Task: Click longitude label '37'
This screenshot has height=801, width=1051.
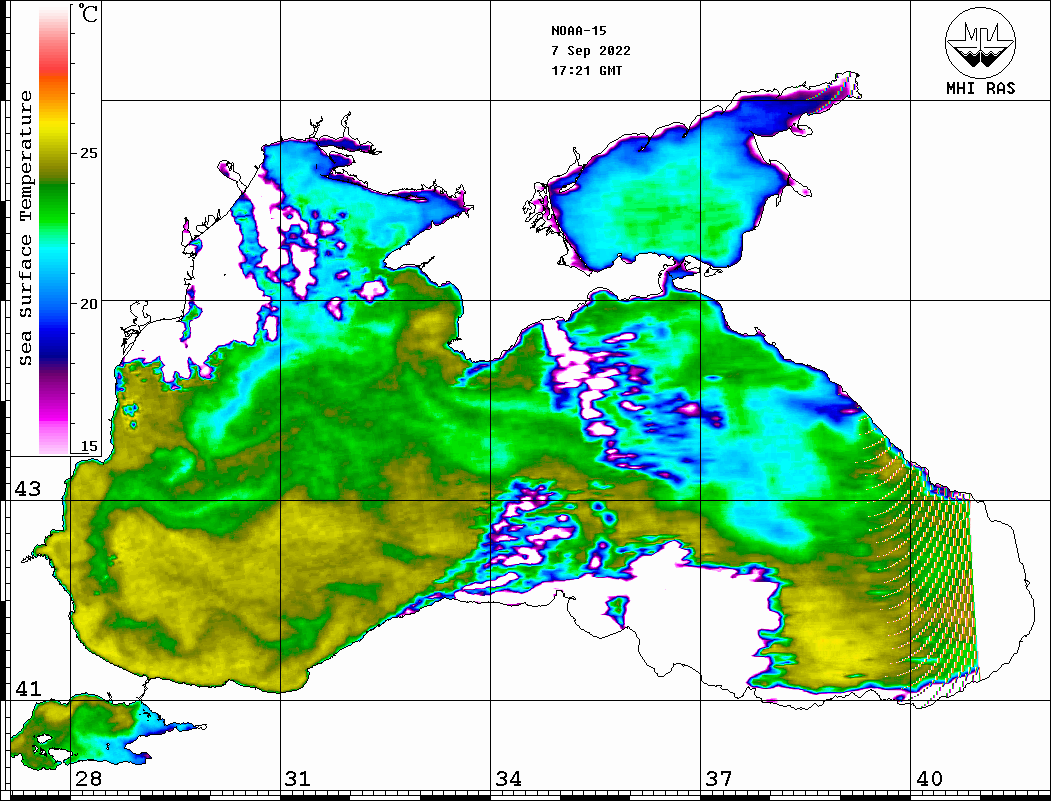Action: coord(719,778)
